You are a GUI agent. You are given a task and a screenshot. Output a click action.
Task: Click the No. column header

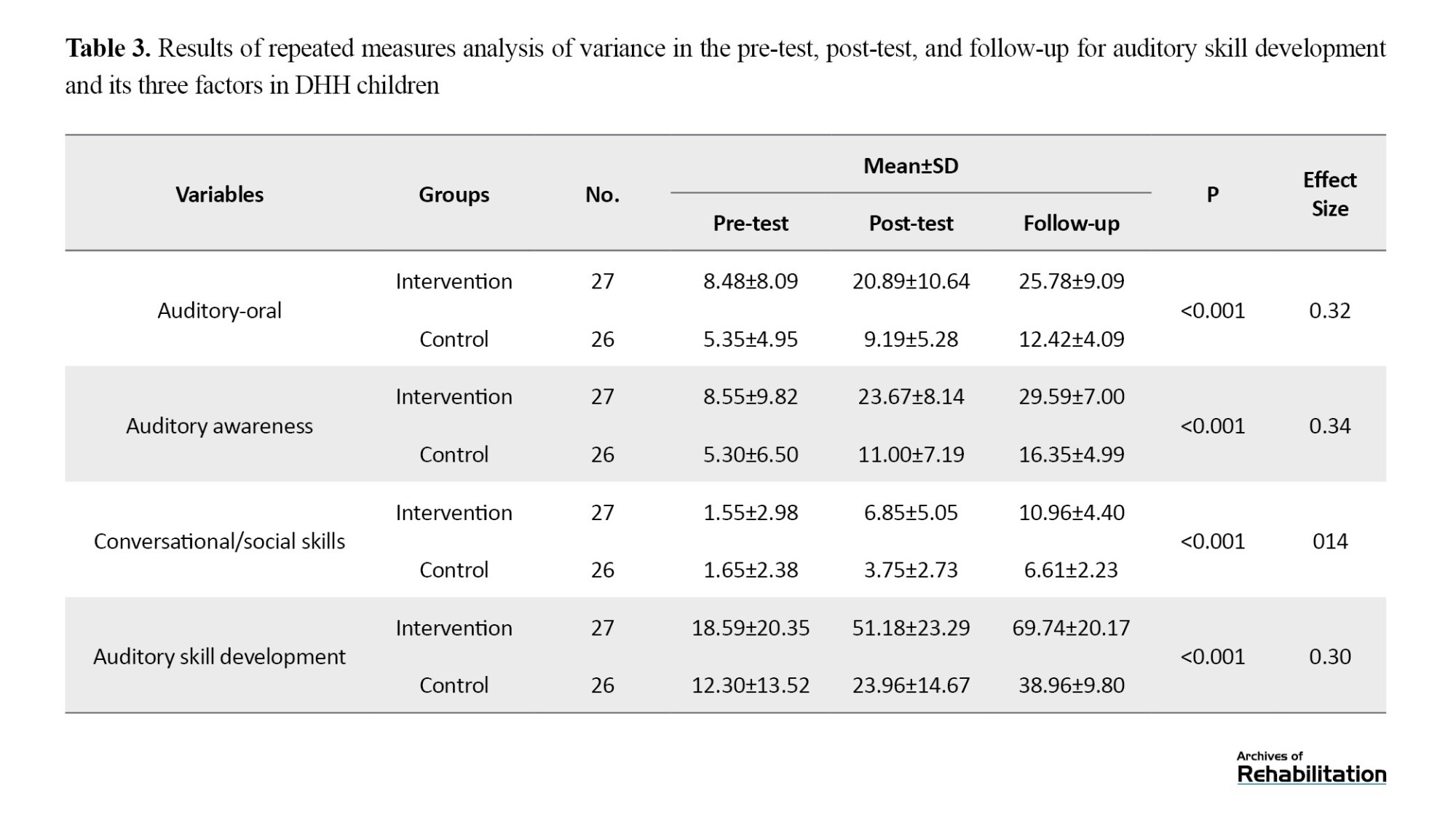pos(602,194)
